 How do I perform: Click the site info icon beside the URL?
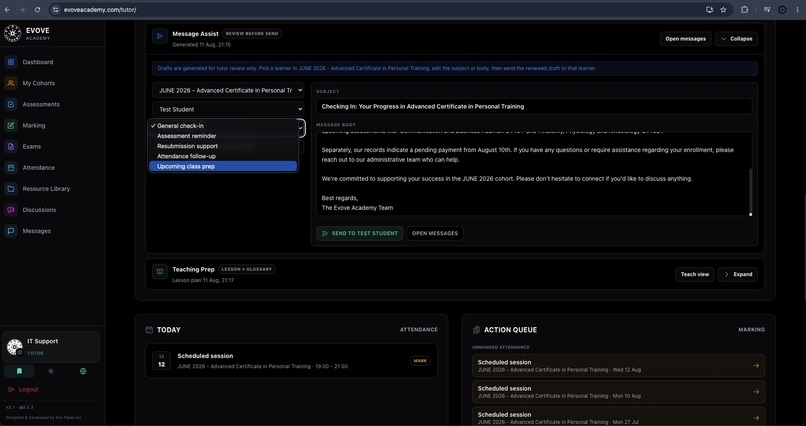pyautogui.click(x=56, y=9)
